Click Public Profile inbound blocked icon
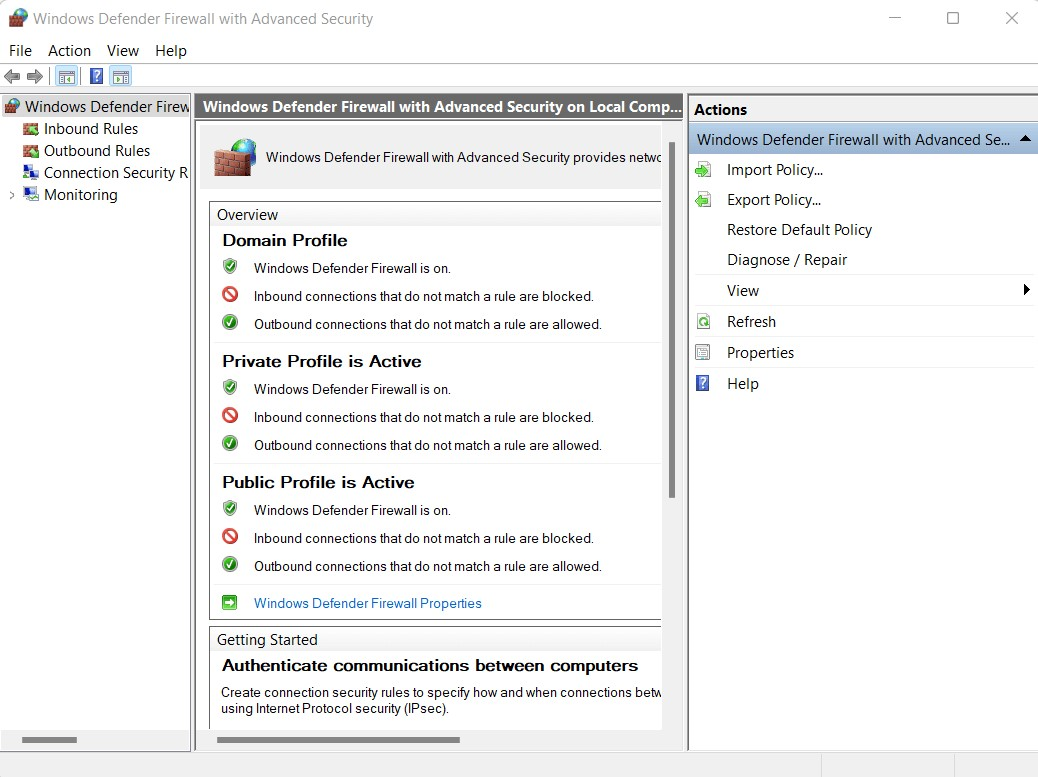The width and height of the screenshot is (1038, 777). (x=230, y=537)
